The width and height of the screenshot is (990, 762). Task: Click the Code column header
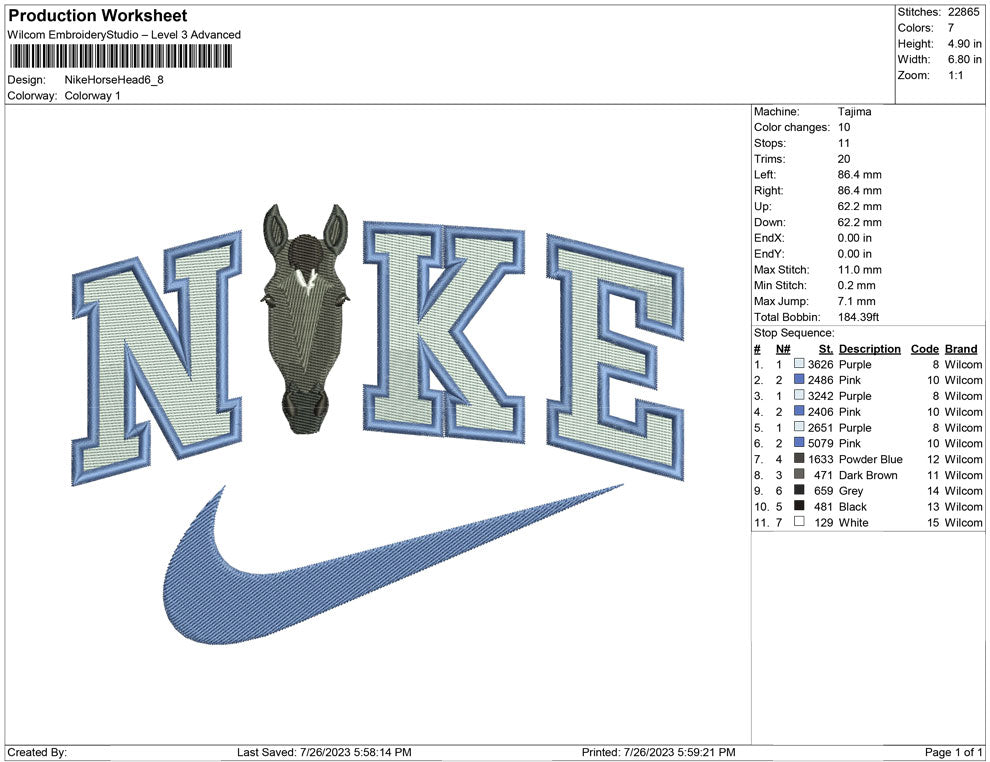(924, 349)
